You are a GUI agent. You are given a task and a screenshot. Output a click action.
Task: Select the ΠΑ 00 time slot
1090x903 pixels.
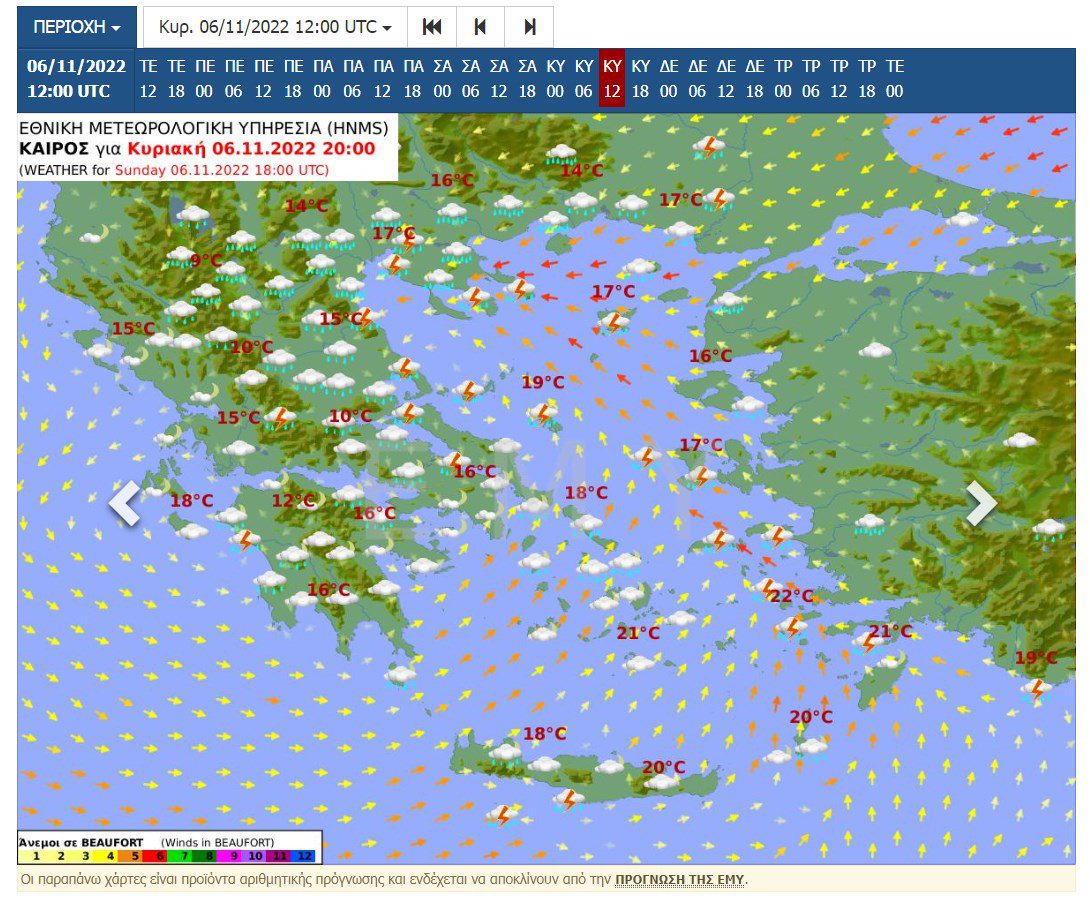(x=323, y=79)
